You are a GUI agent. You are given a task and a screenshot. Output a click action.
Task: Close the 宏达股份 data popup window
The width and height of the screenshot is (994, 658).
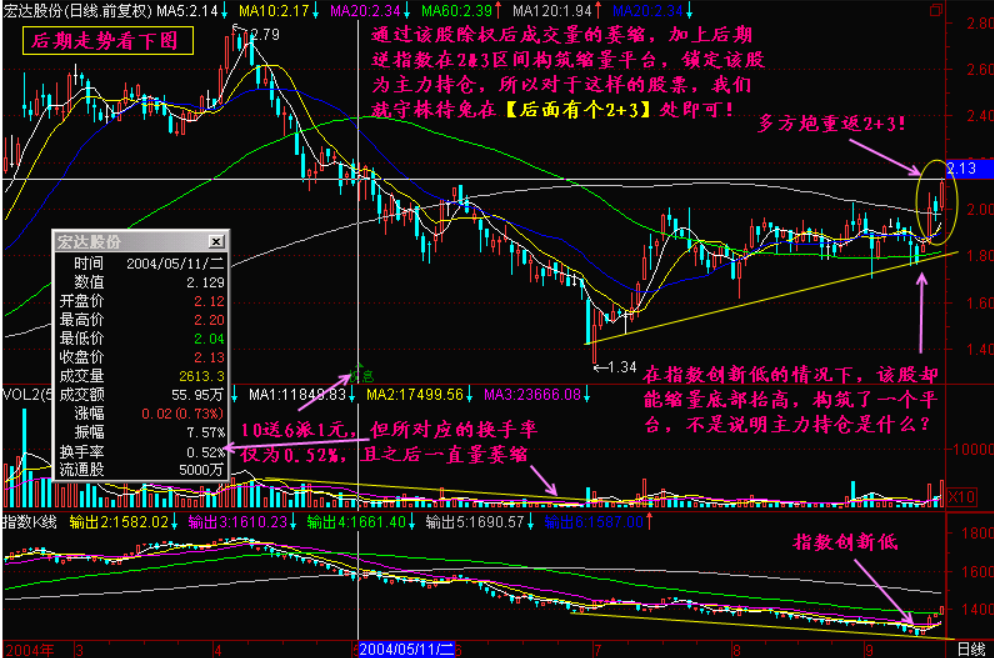[x=215, y=242]
